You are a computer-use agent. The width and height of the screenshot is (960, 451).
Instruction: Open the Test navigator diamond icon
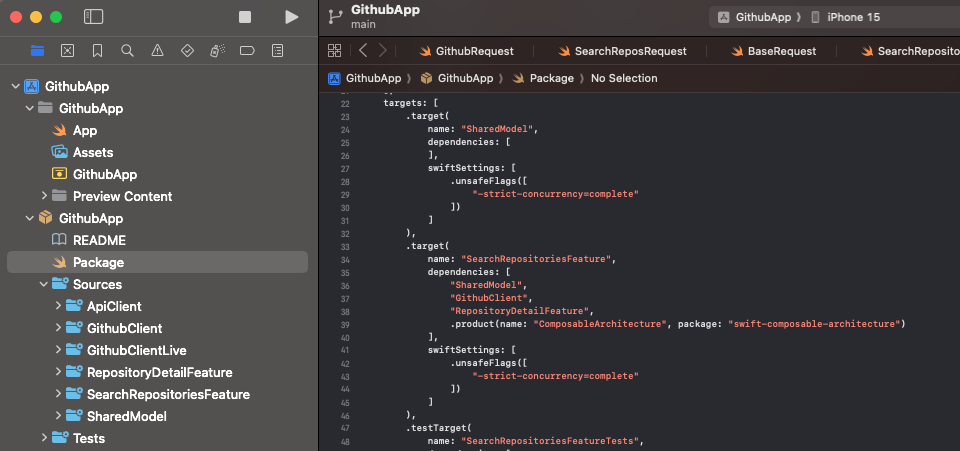pos(187,51)
